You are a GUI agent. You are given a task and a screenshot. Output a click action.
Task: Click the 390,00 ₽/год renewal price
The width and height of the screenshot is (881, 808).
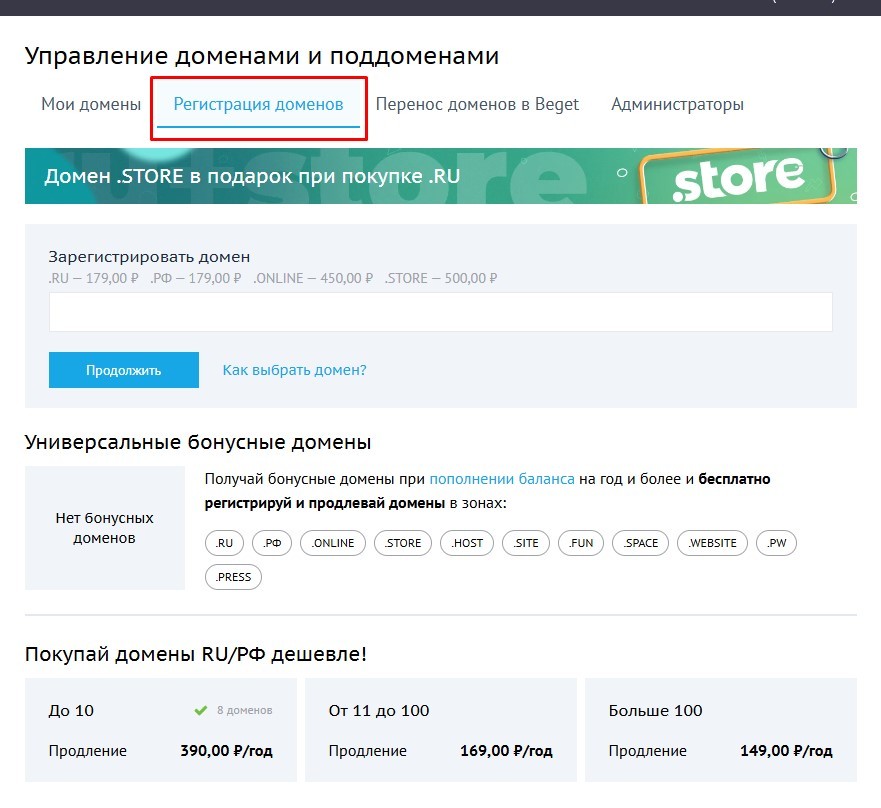pyautogui.click(x=226, y=751)
